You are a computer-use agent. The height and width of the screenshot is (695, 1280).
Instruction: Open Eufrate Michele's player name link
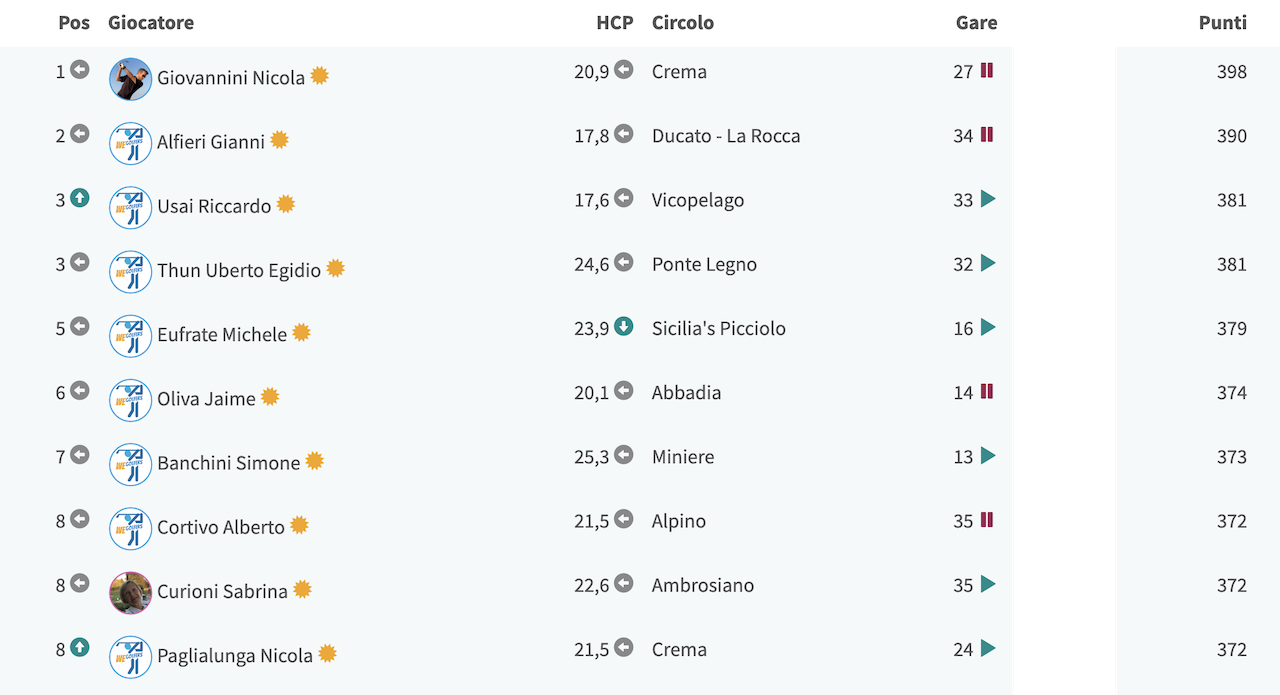(222, 334)
